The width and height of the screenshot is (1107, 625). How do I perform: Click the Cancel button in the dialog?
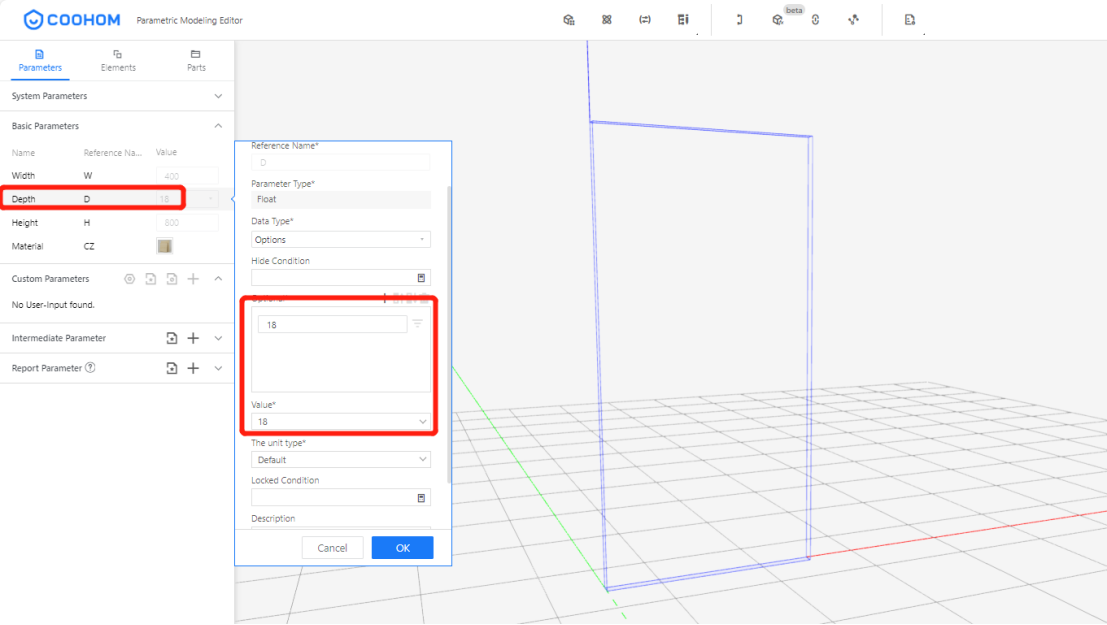coord(332,548)
